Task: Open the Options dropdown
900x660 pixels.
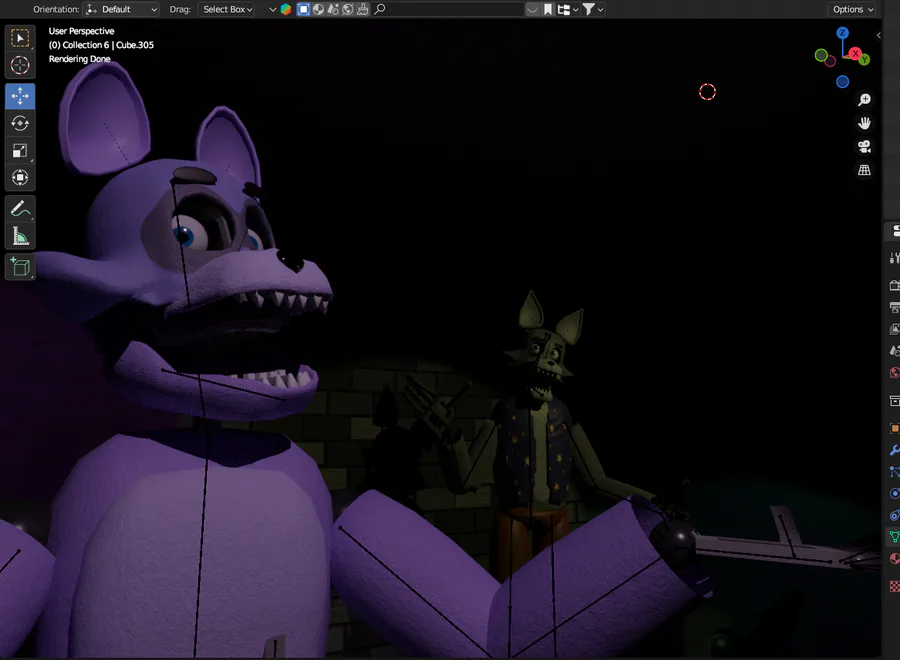Action: click(853, 9)
